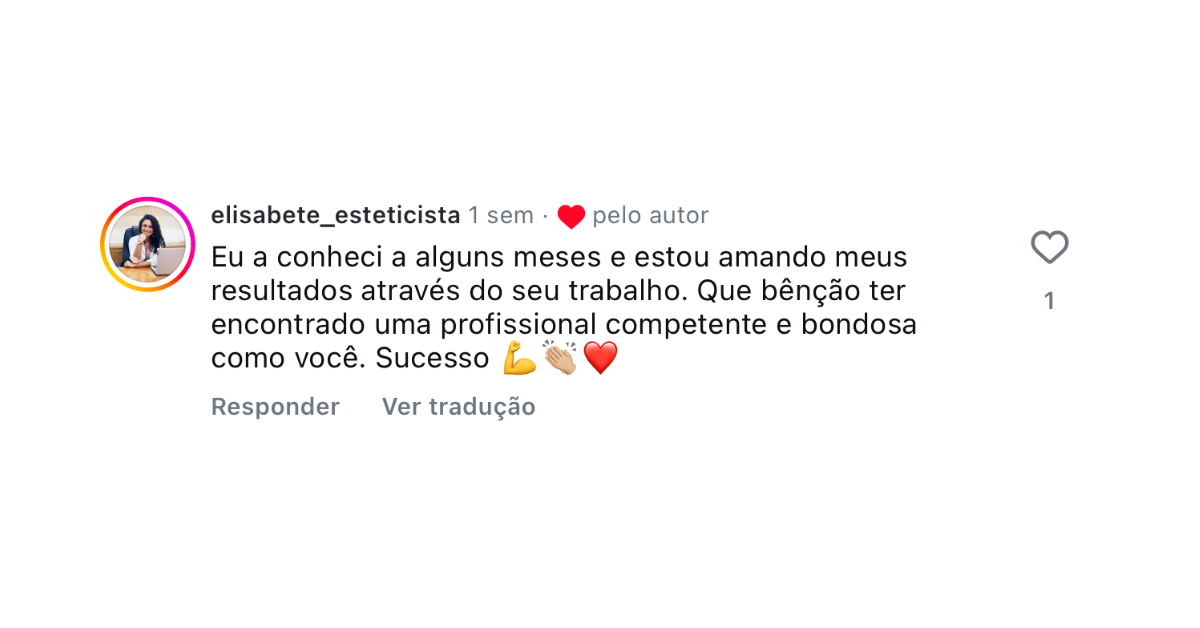Click the words como você in the last line

pyautogui.click(x=288, y=359)
